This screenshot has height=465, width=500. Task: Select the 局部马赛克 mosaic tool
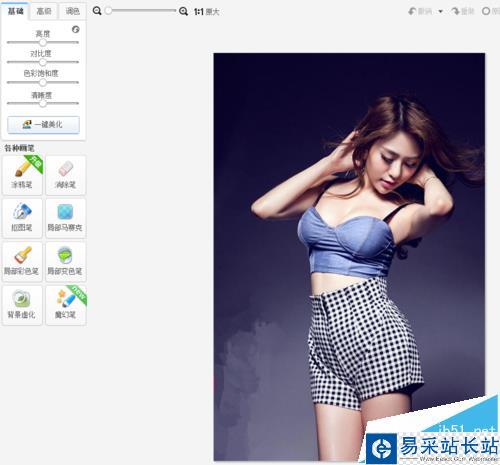pyautogui.click(x=66, y=218)
